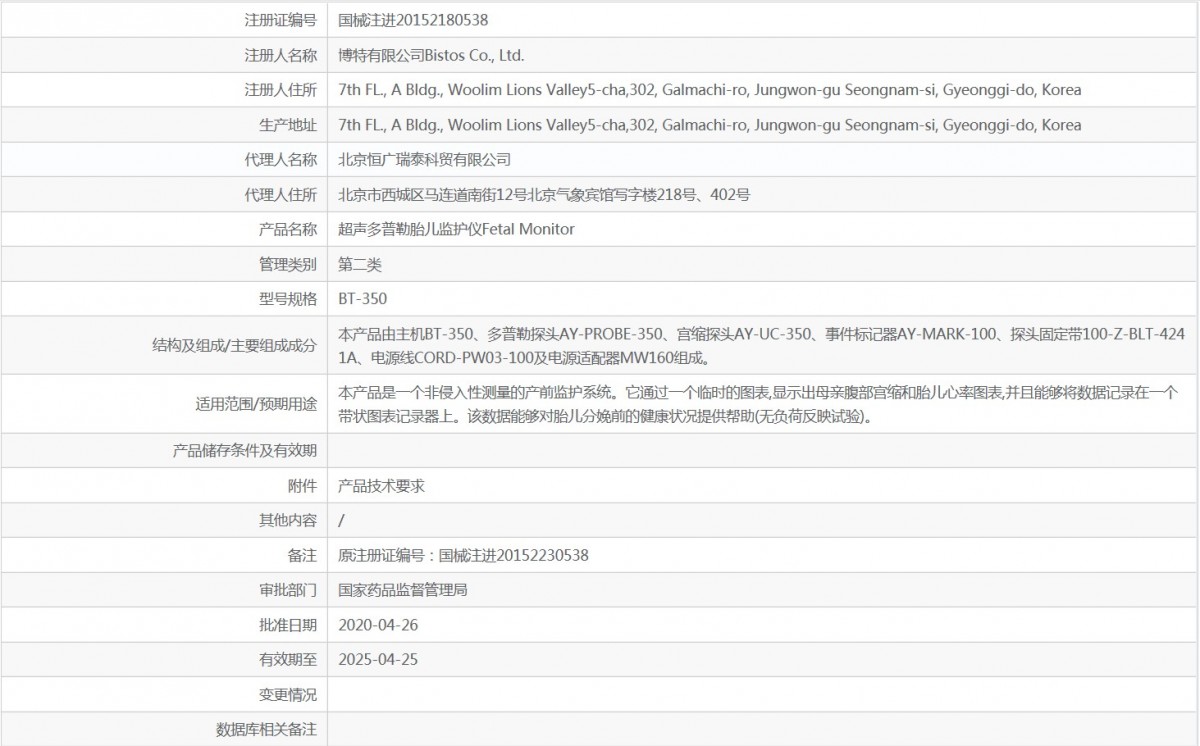
Task: Click management category value 第二类
Action: pyautogui.click(x=360, y=264)
